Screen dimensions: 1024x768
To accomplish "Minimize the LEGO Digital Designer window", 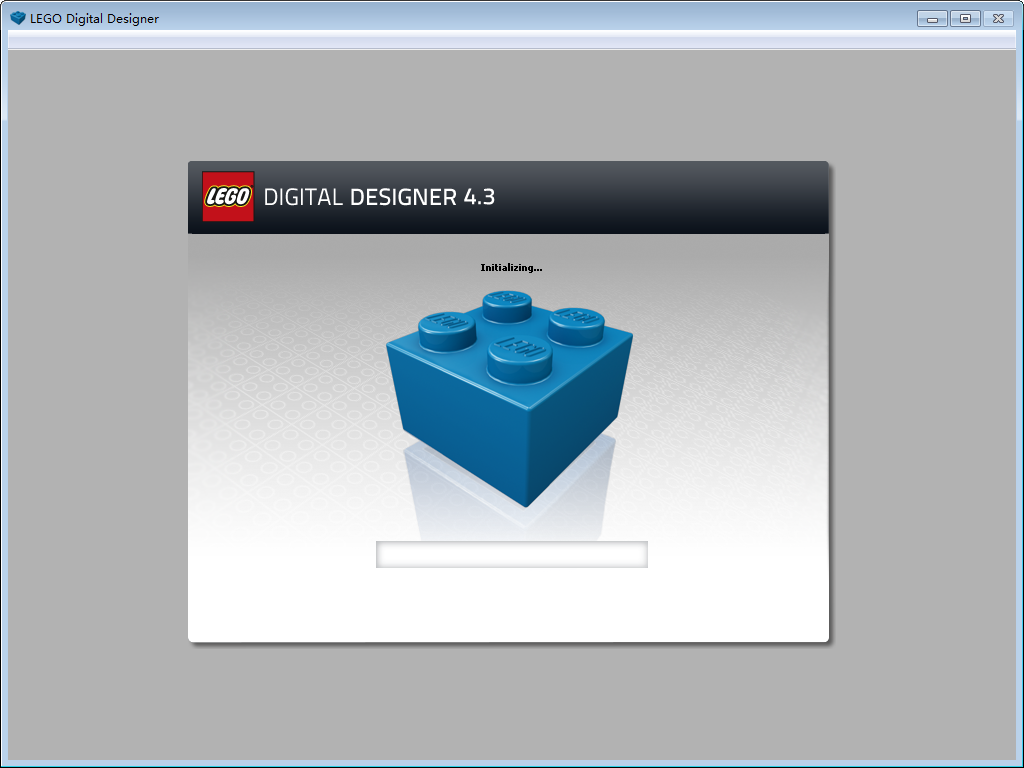I will (932, 19).
